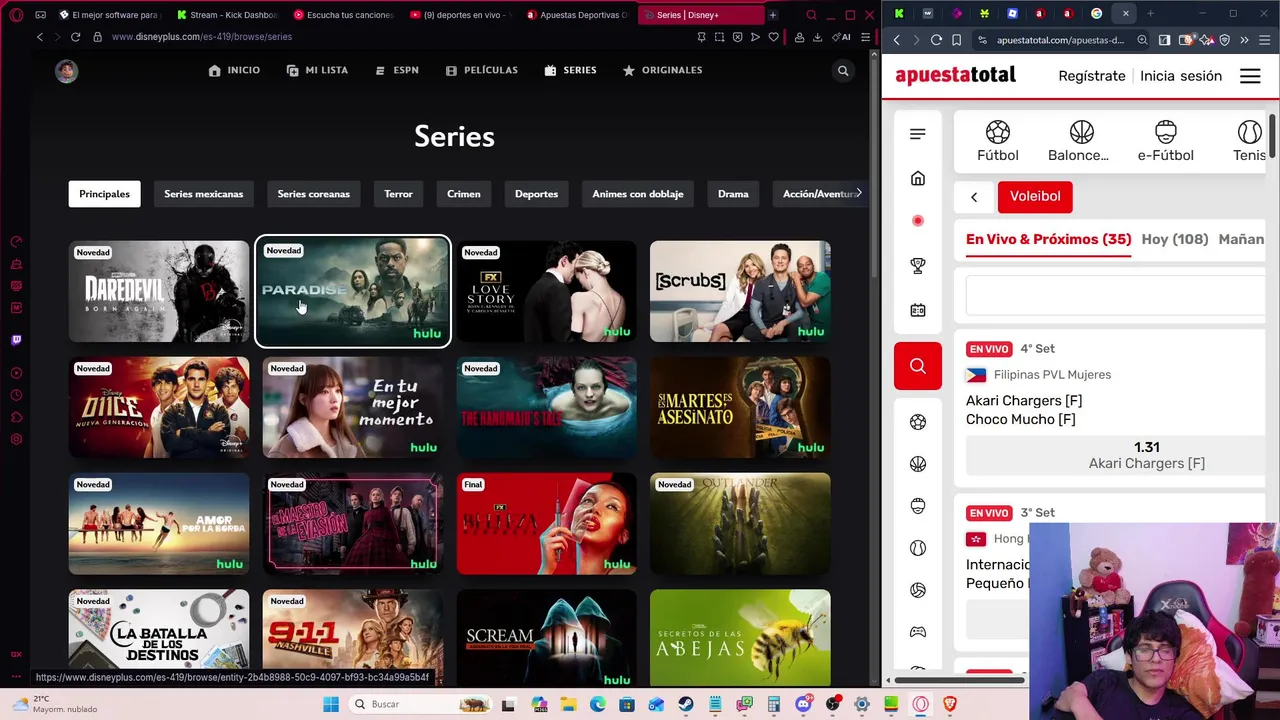Select the Series mexicanas filter
The width and height of the screenshot is (1280, 720).
coord(203,194)
